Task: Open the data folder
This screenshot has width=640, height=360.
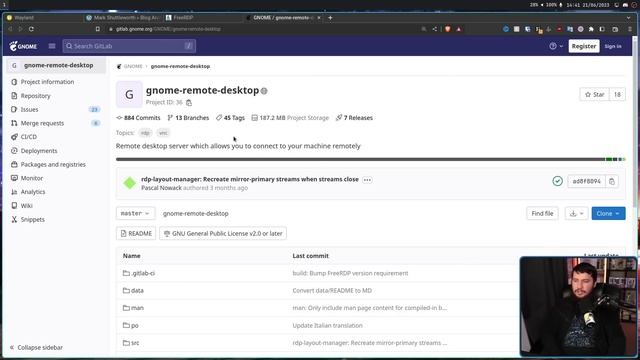Action: [137, 291]
